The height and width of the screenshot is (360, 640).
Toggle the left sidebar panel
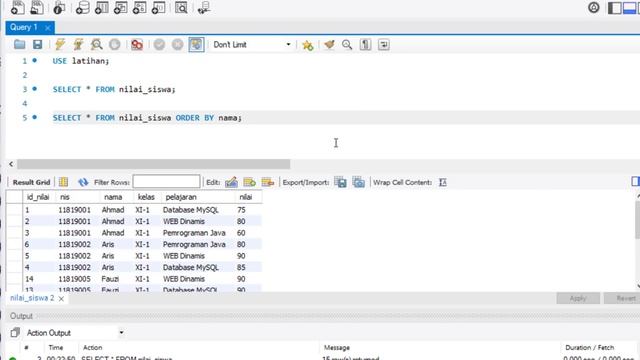pos(614,8)
